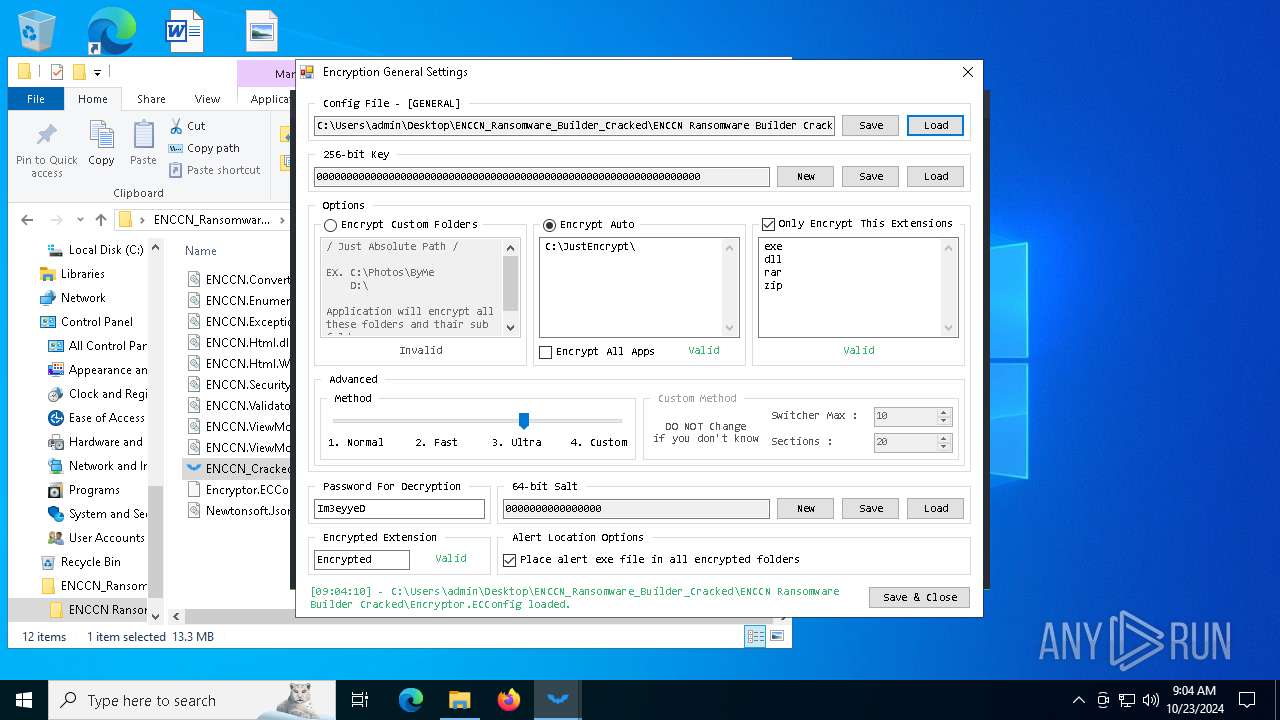The width and height of the screenshot is (1280, 720).
Task: Select Control Panel in the navigation tree
Action: 97,322
